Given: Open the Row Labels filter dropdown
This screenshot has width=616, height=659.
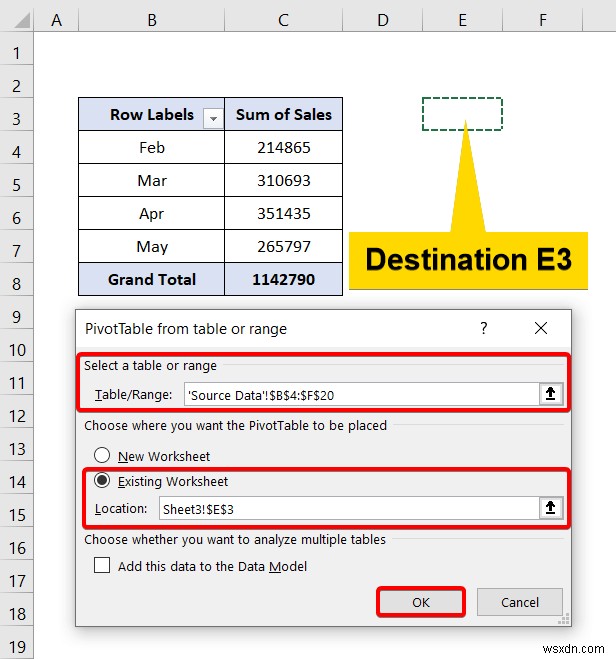Looking at the screenshot, I should point(213,119).
